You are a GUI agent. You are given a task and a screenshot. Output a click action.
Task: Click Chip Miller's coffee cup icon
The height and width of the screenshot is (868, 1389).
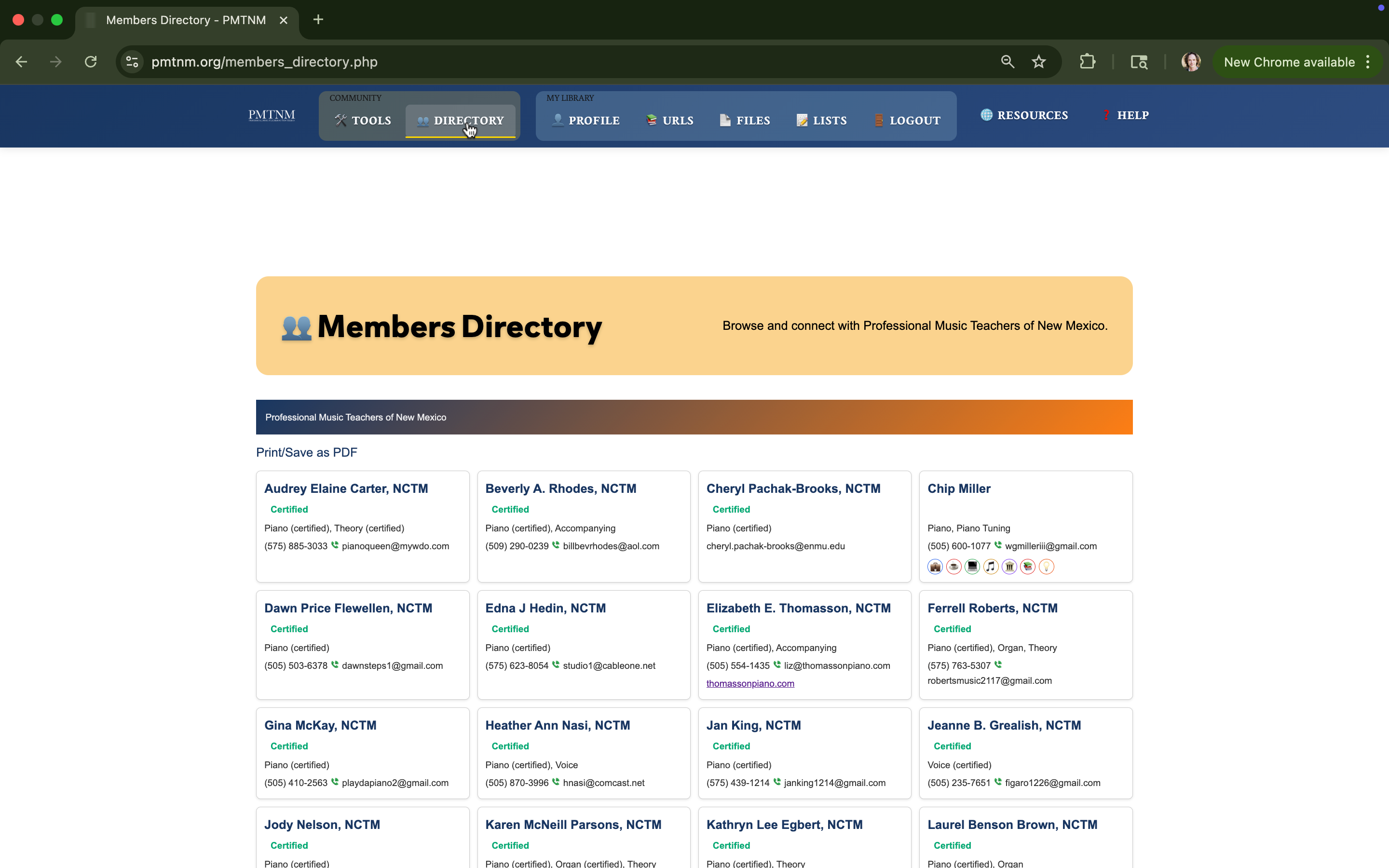pos(953,567)
